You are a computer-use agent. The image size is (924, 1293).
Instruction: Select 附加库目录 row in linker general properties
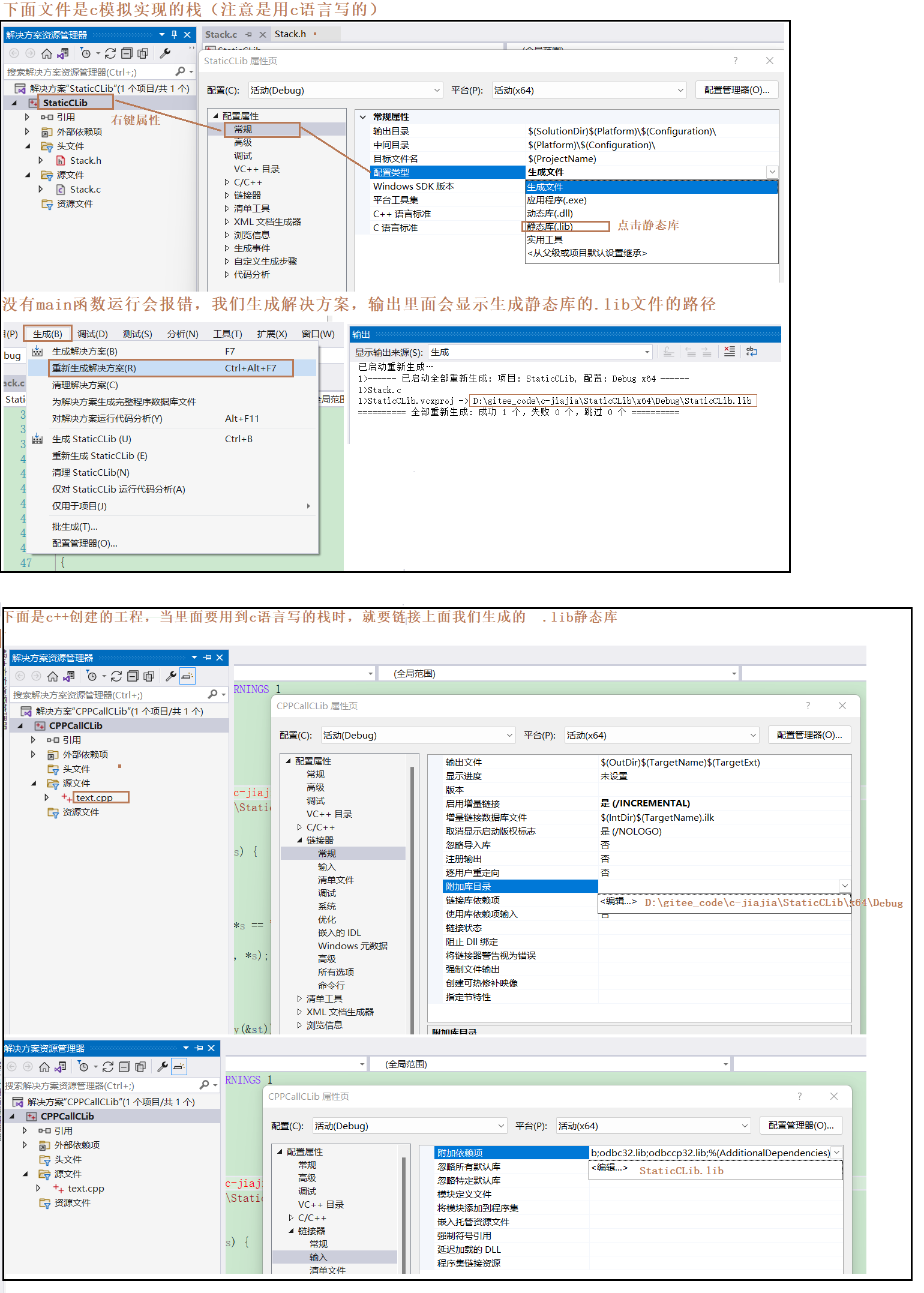[521, 886]
